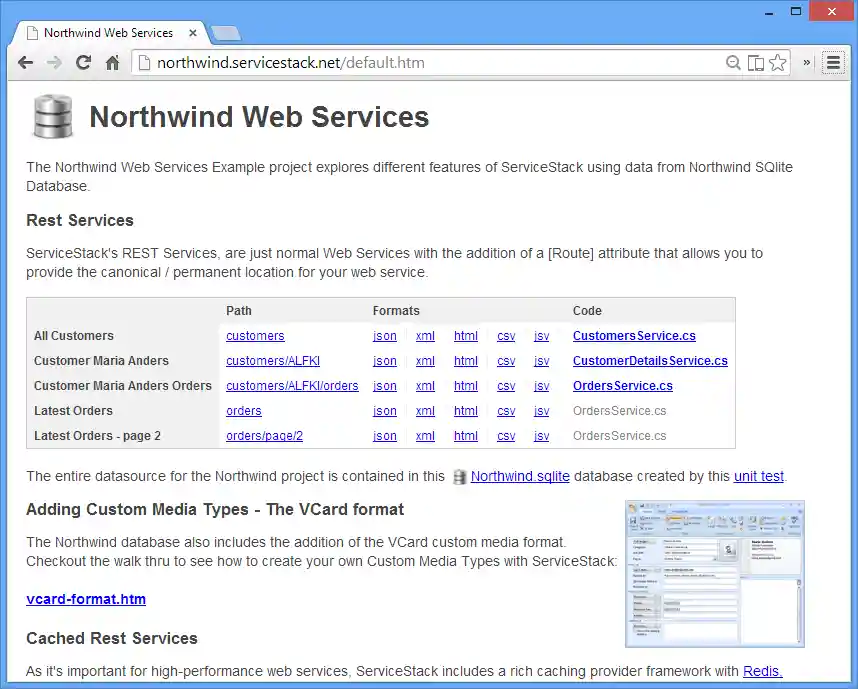Click the VCard screenshot thumbnail
858x689 pixels.
(714, 574)
